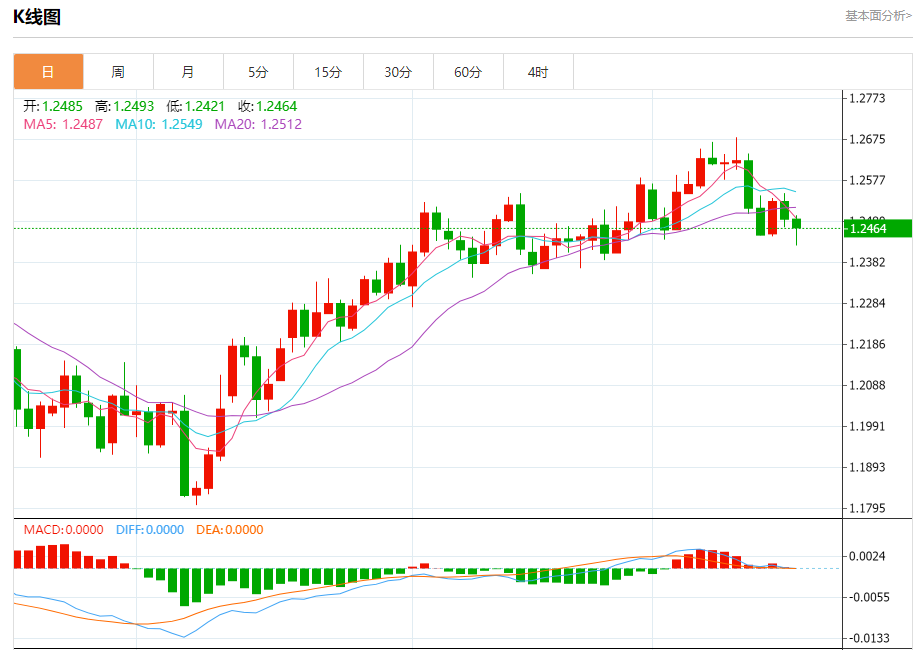Click the DEA:0.0000 indicator label

(x=230, y=530)
